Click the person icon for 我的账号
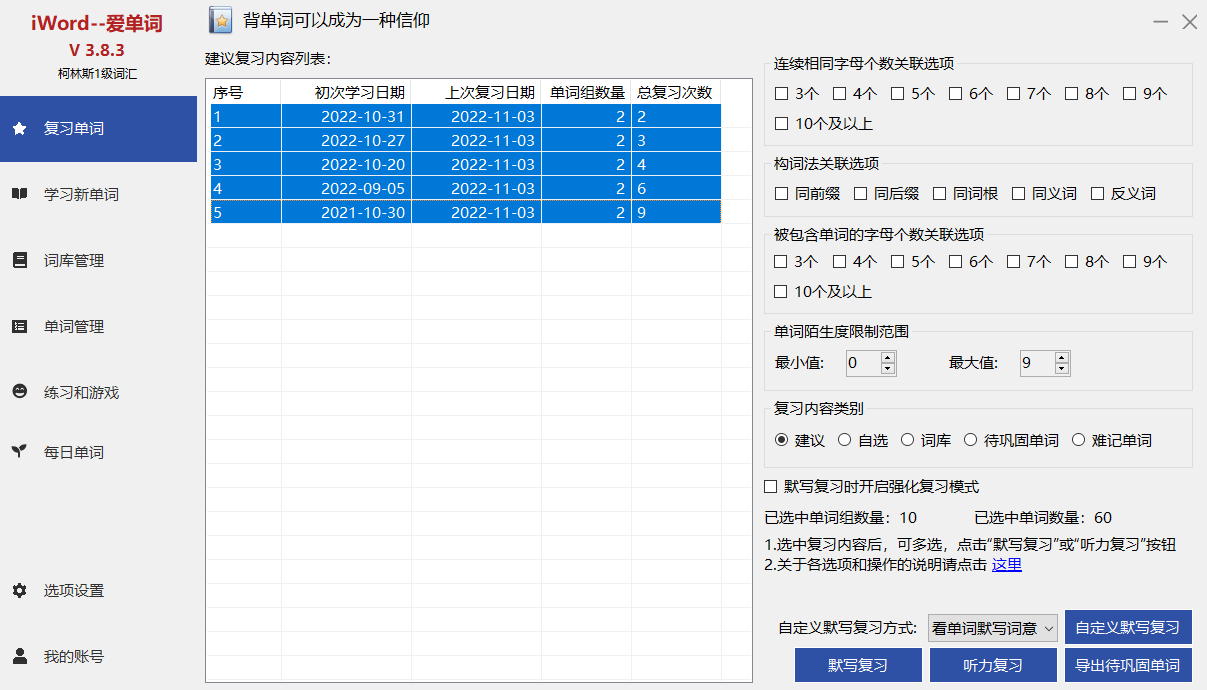This screenshot has height=690, width=1207. click(x=19, y=656)
